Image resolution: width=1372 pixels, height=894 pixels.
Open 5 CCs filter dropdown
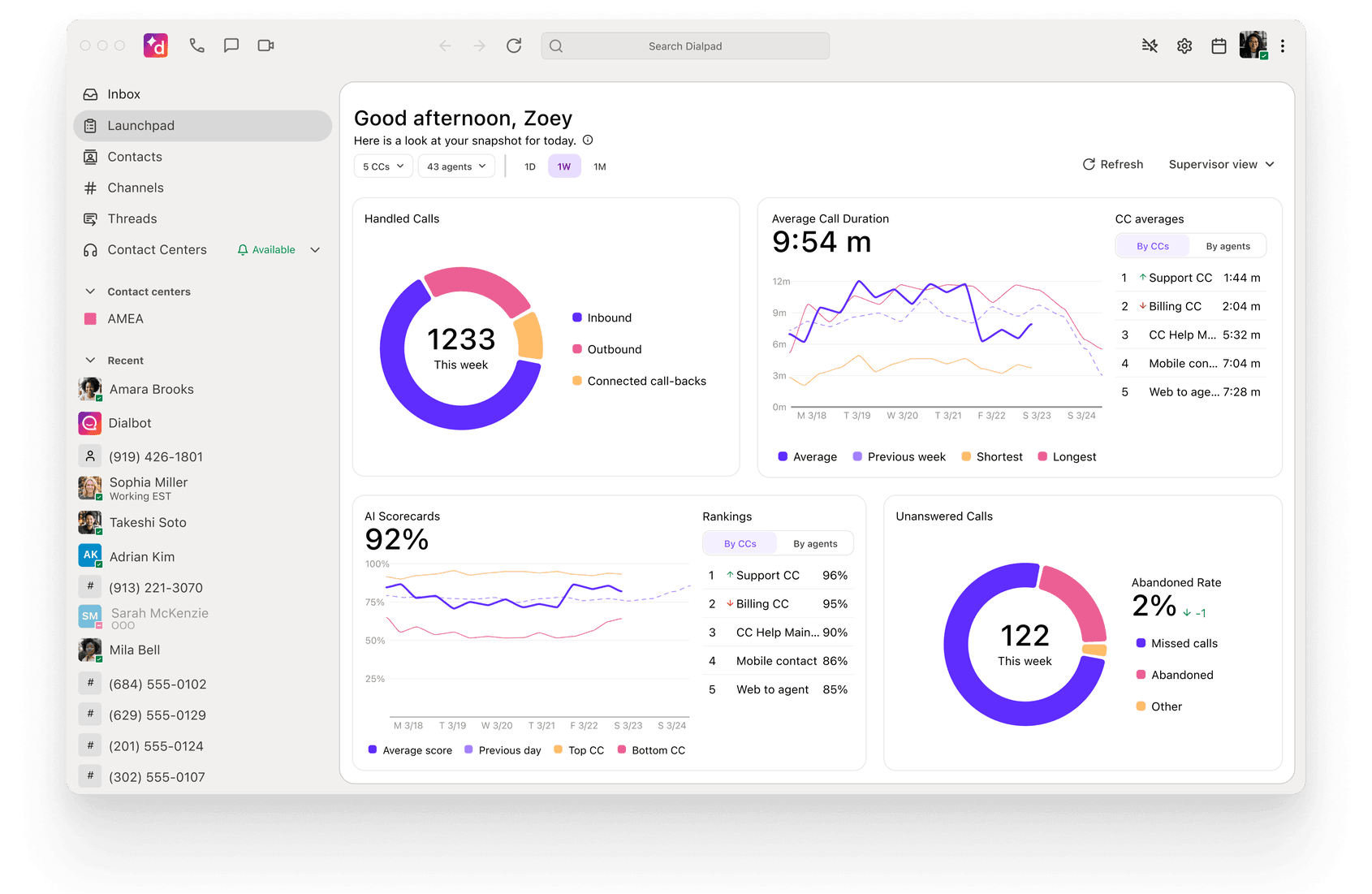click(x=383, y=166)
